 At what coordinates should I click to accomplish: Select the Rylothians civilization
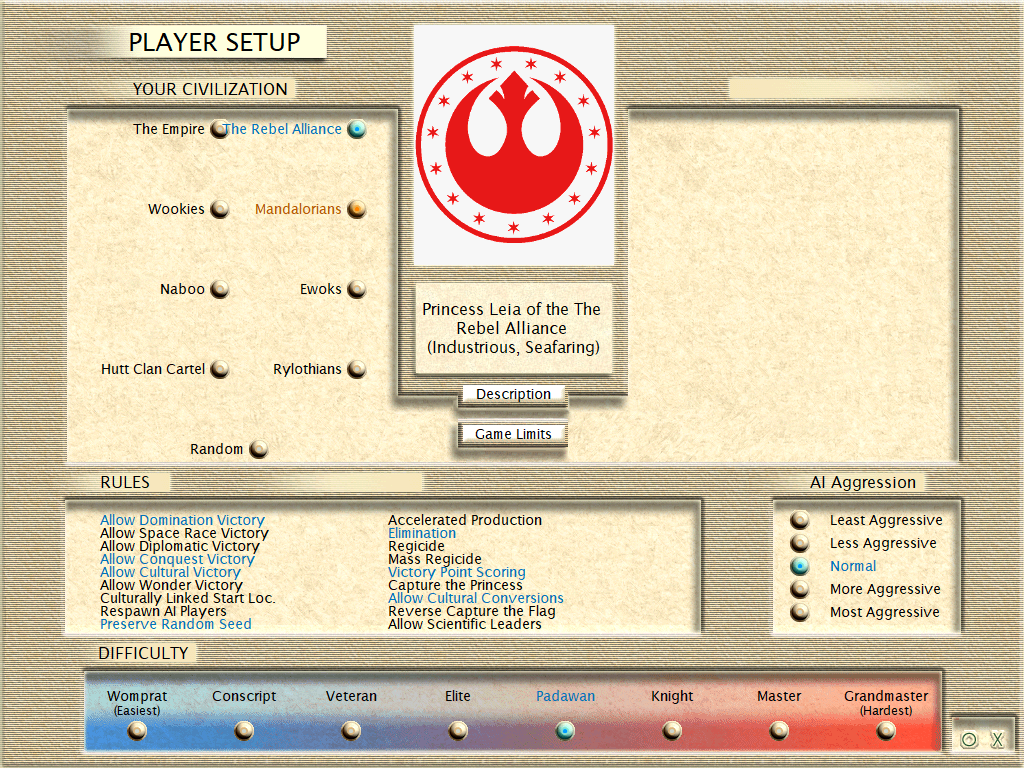click(x=357, y=369)
